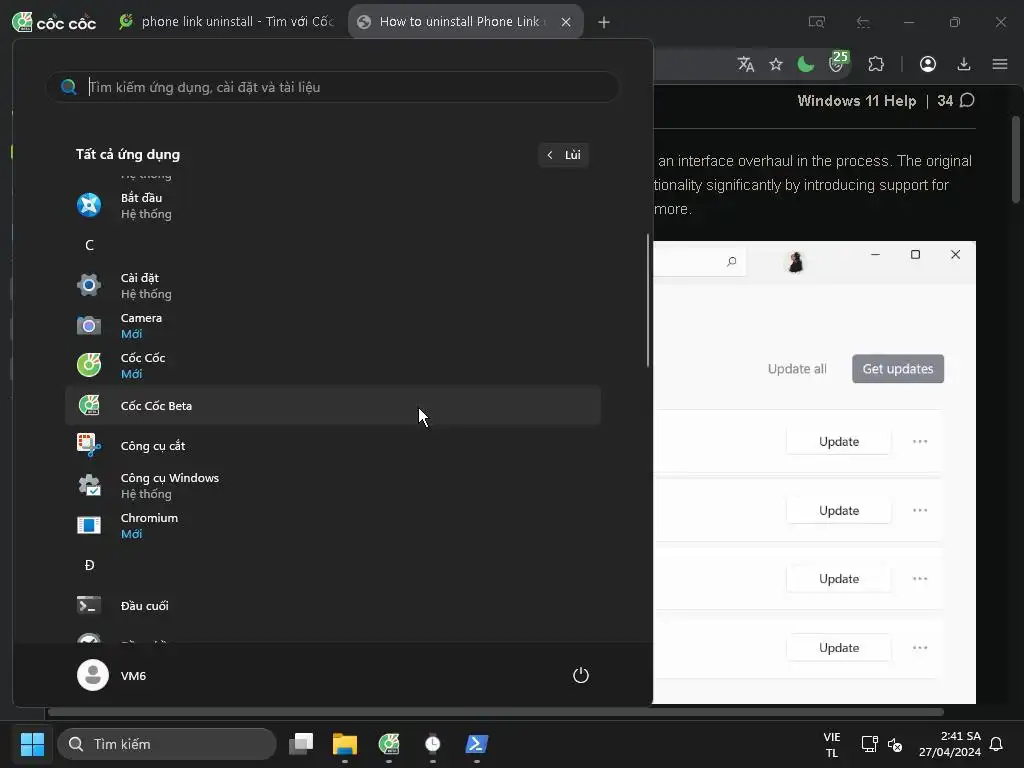
Task: Click the Get updates button in the article image
Action: 898,369
